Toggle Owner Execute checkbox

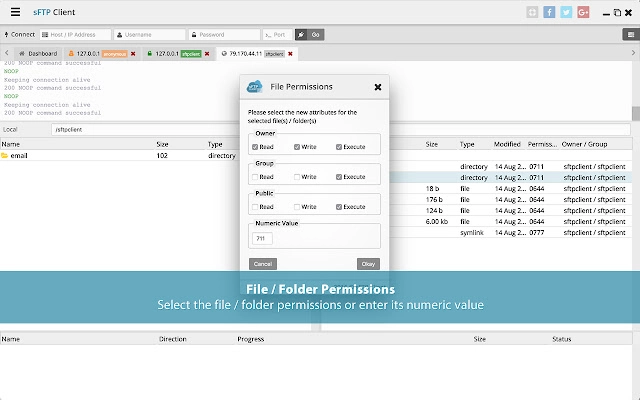[339, 147]
